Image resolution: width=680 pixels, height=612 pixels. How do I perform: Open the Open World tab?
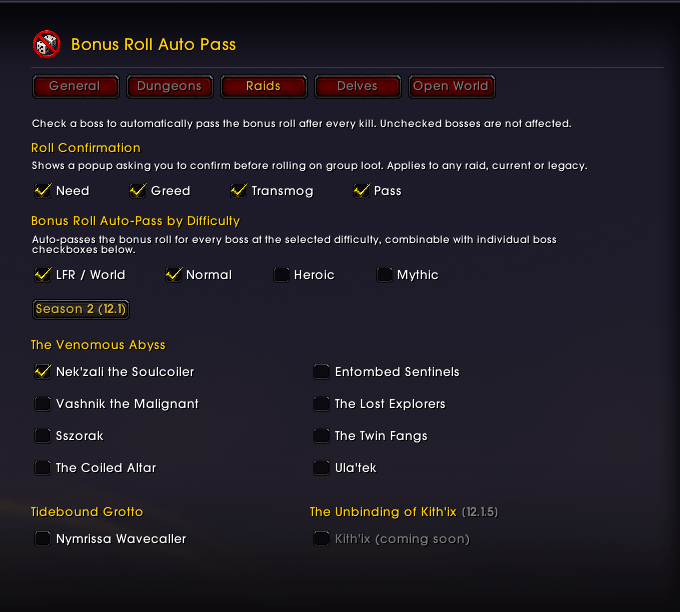point(451,86)
